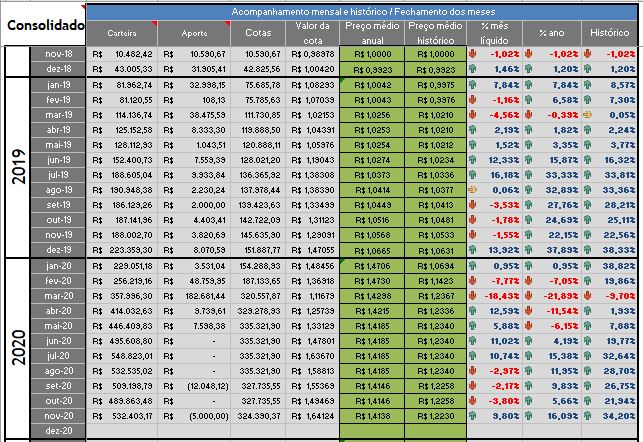Select the dez-19 month row label

[58, 250]
